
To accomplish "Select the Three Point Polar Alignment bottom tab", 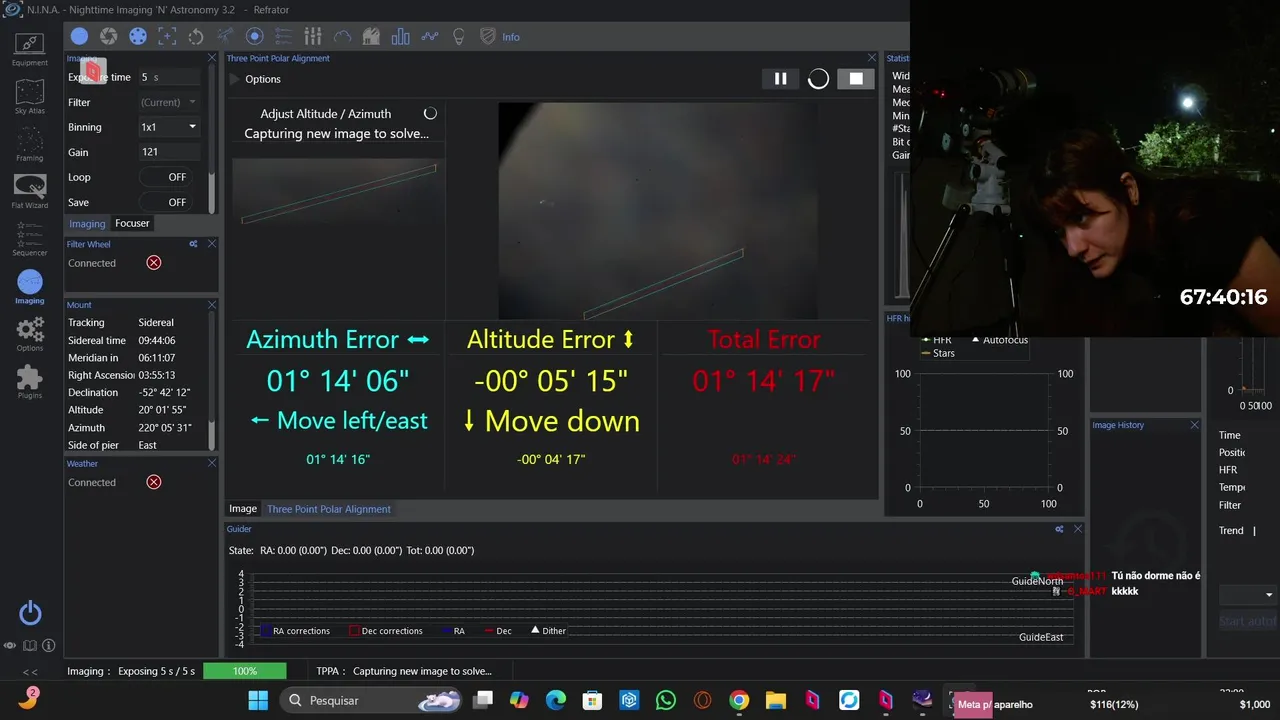I will (x=329, y=509).
